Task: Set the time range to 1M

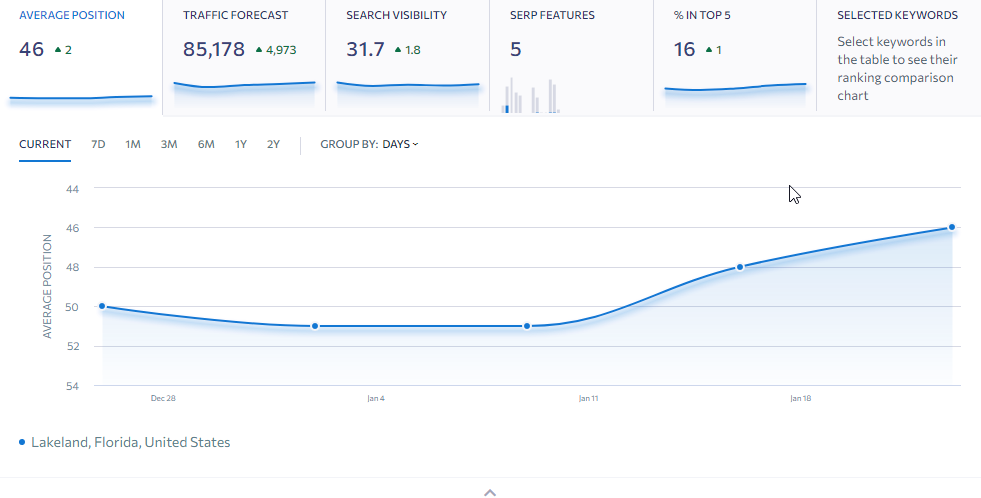Action: pyautogui.click(x=133, y=144)
